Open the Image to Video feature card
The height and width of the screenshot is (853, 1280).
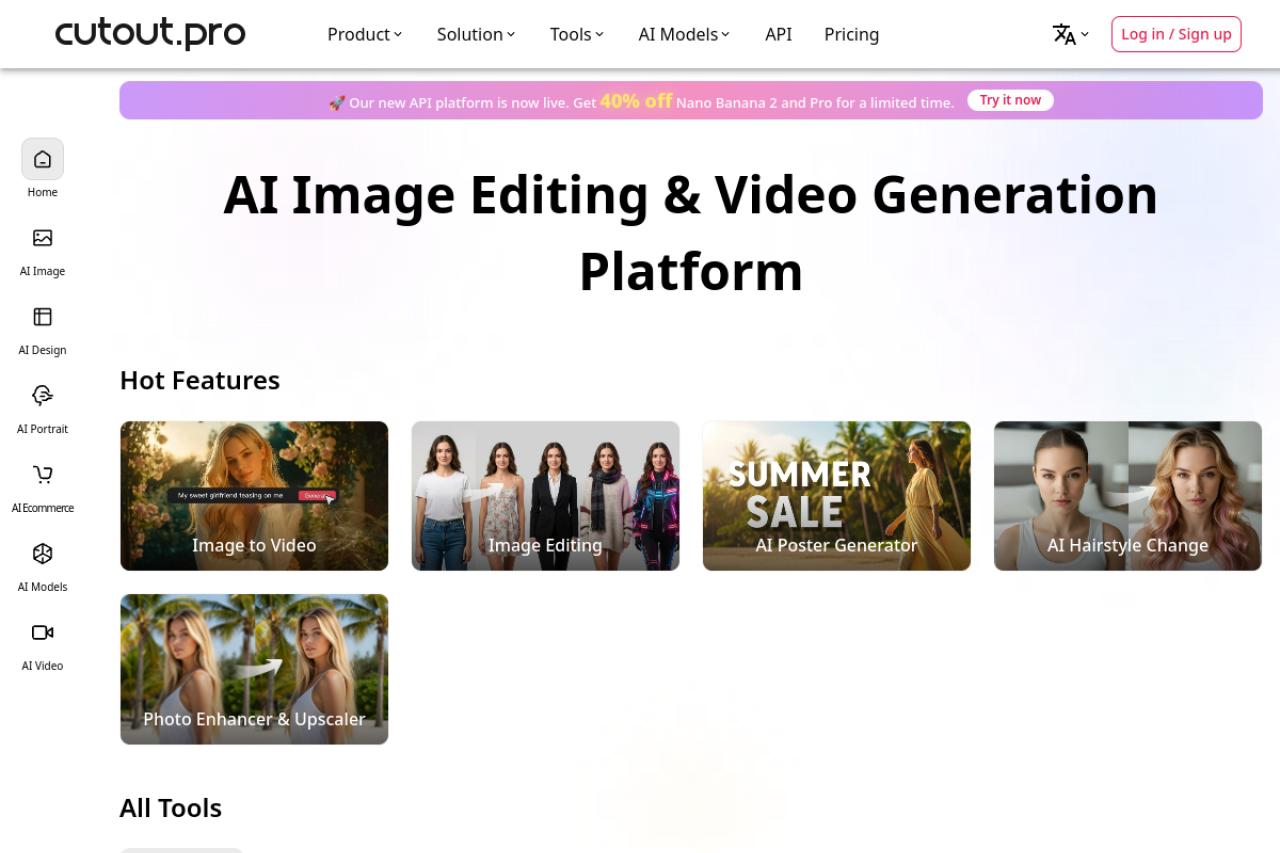click(x=254, y=496)
